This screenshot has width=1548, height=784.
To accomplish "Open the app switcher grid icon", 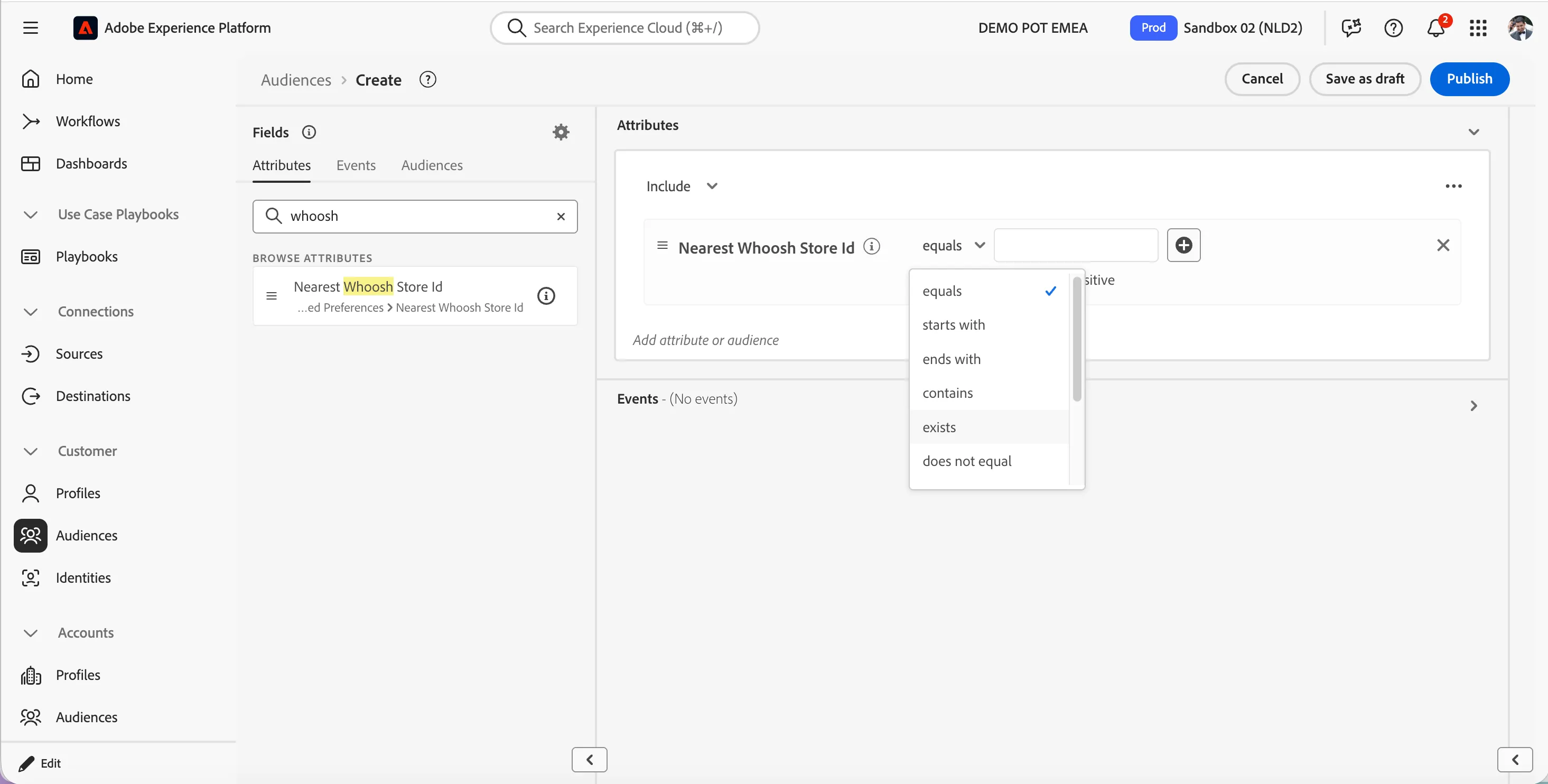I will point(1478,27).
